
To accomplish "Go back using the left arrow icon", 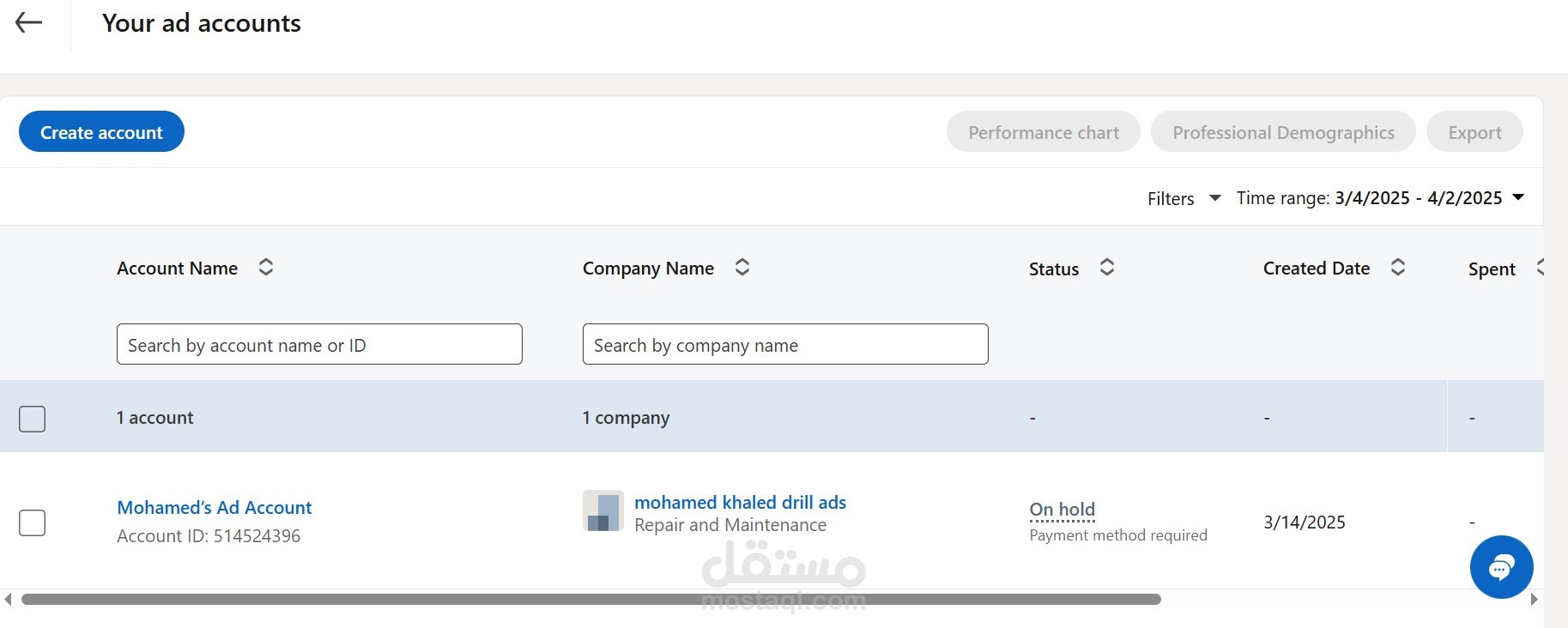I will pos(29,23).
